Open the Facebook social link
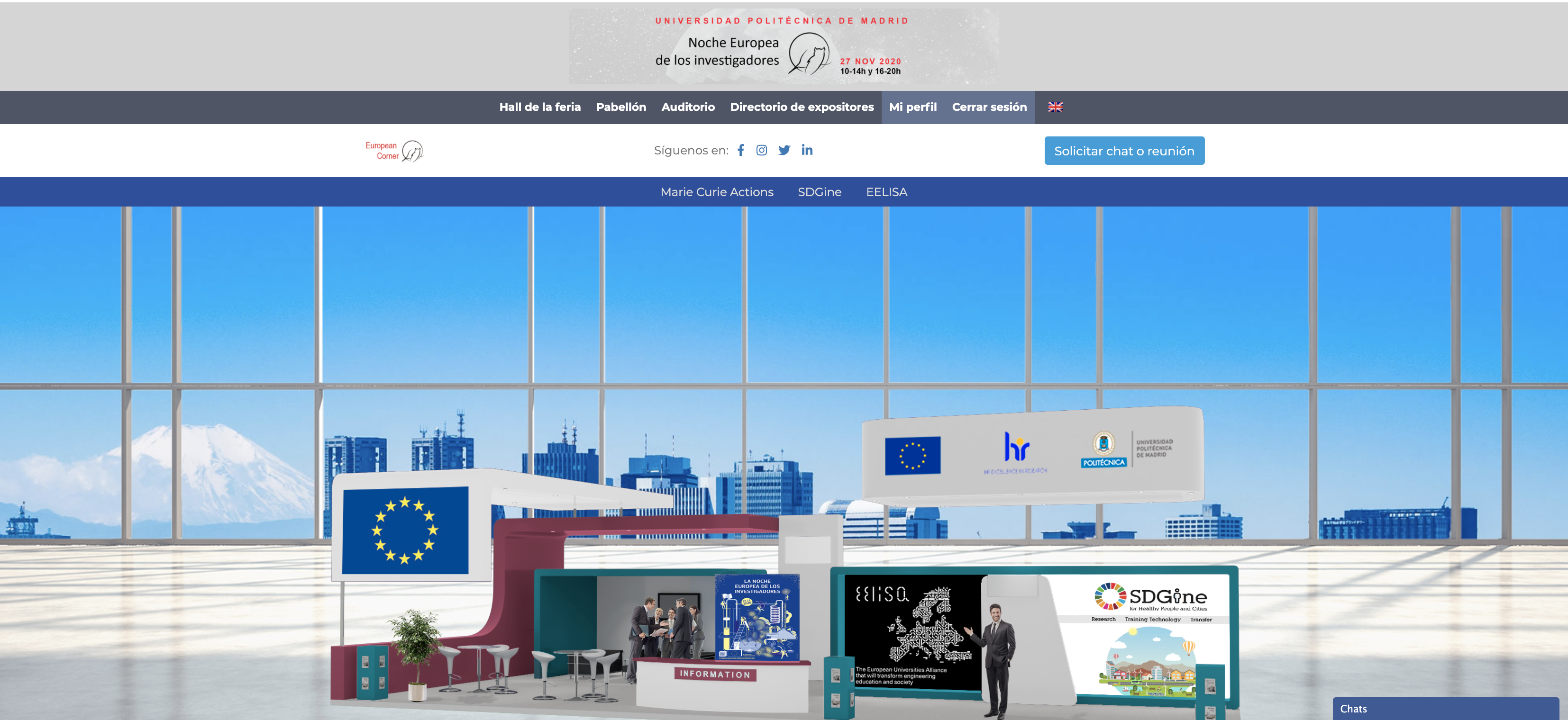Screen dimensions: 1568x720 point(740,150)
